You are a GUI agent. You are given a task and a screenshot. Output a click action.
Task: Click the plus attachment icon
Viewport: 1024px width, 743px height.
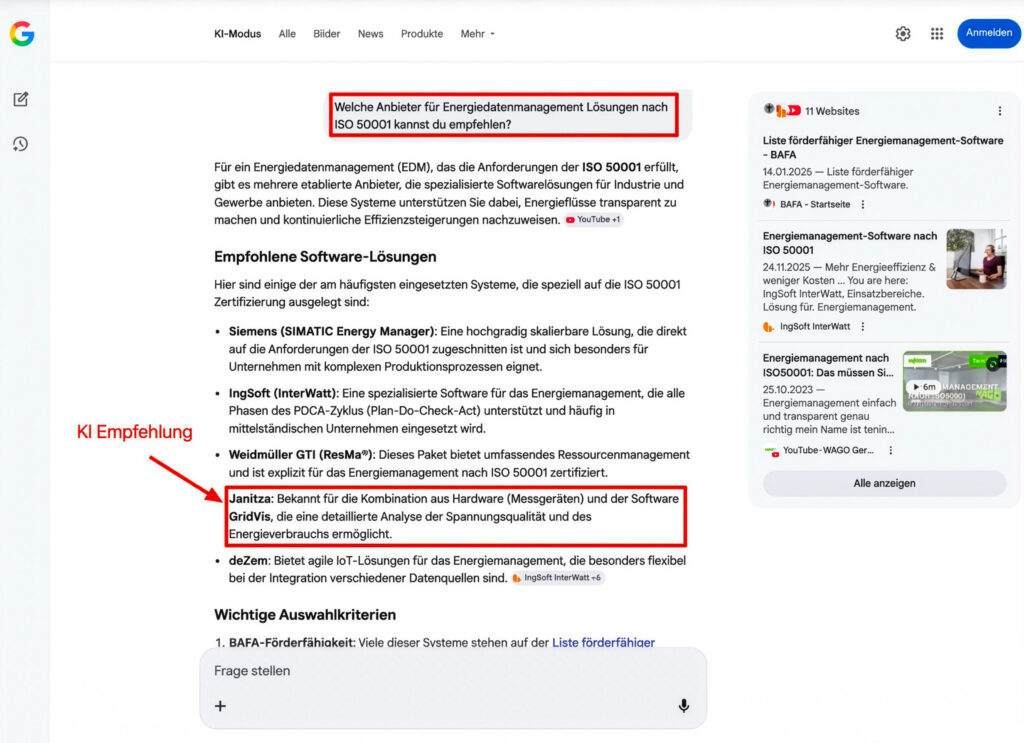click(220, 706)
